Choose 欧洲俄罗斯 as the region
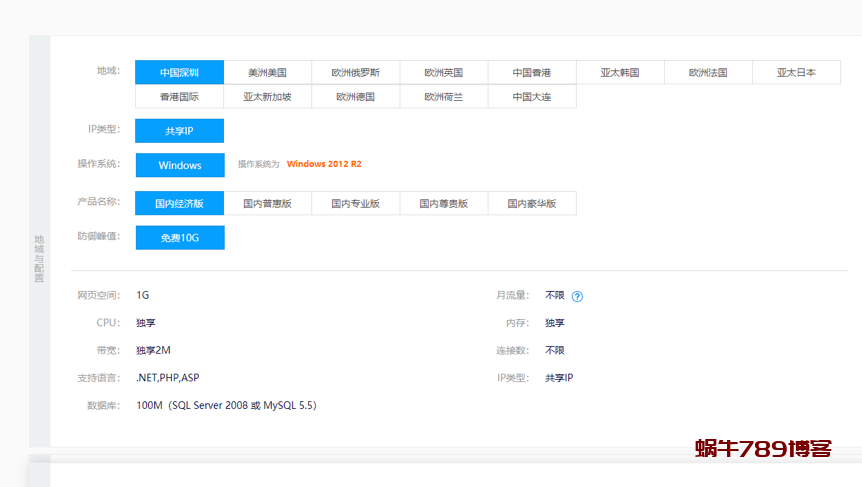 point(355,73)
